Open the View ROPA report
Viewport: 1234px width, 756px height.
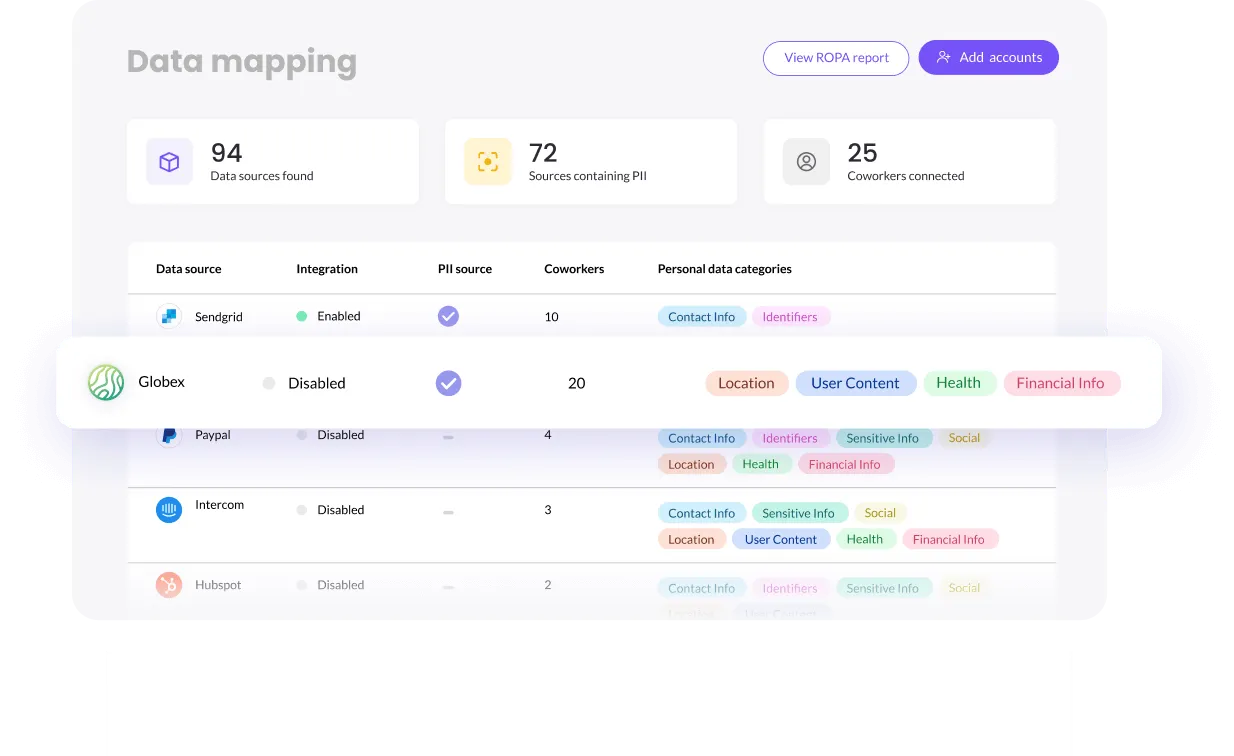(835, 58)
